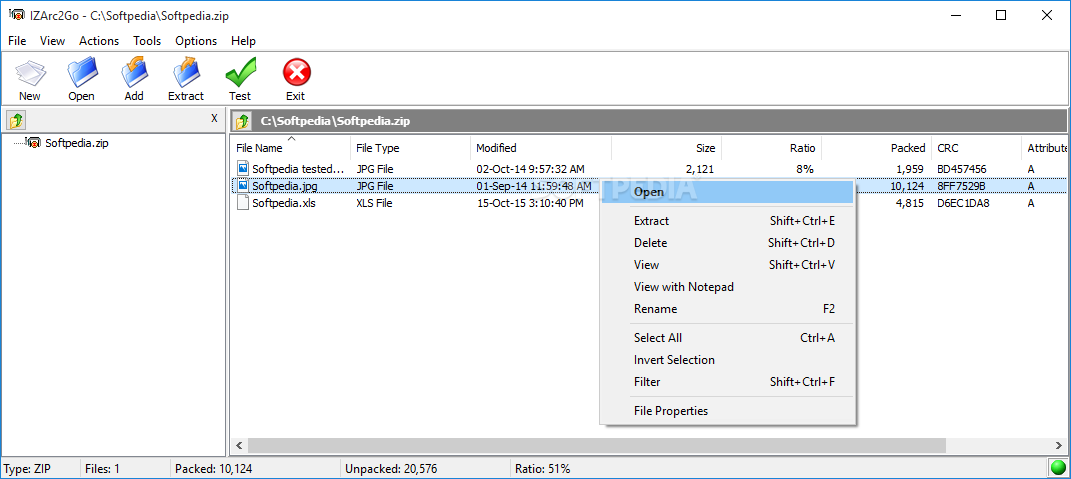Click the Type: ZIP status bar entry

[x=27, y=469]
